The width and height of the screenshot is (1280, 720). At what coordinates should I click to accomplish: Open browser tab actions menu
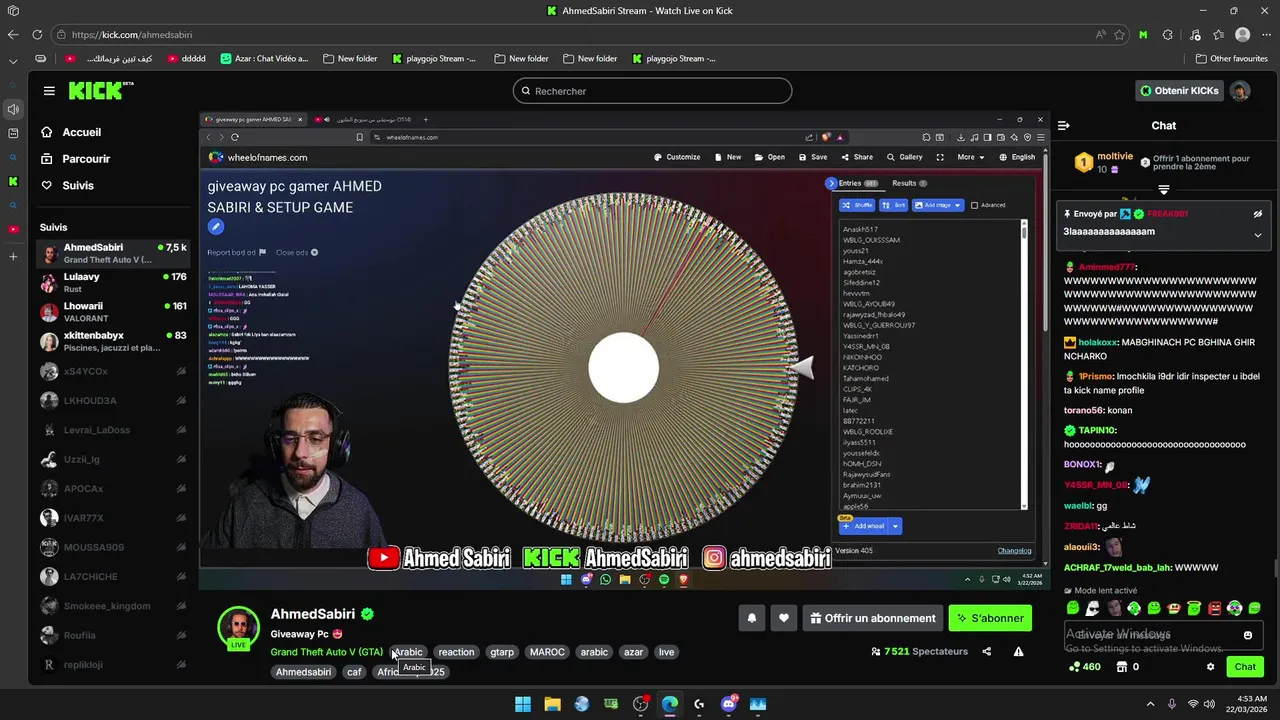click(x=13, y=11)
